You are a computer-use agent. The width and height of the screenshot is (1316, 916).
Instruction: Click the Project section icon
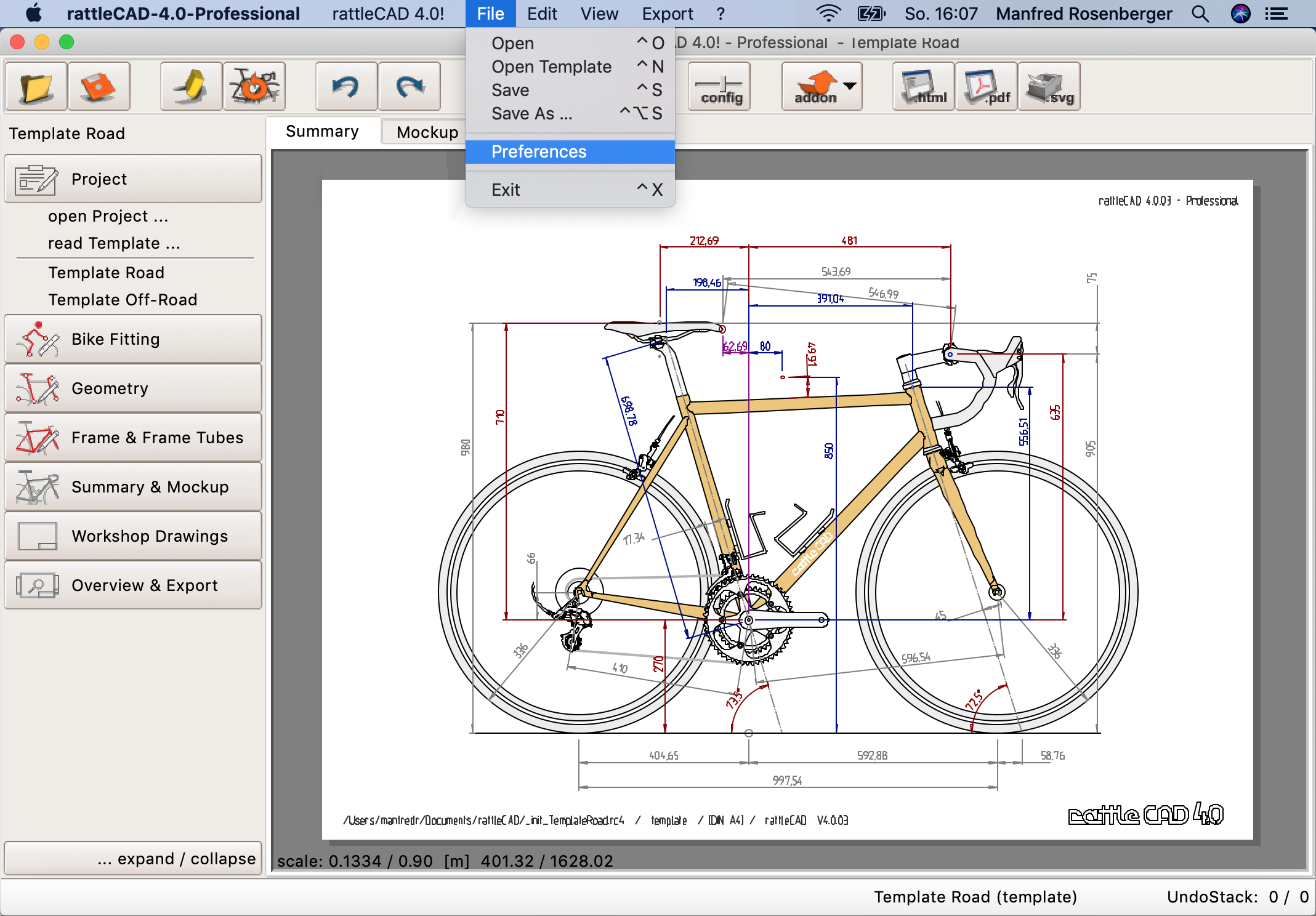point(37,179)
